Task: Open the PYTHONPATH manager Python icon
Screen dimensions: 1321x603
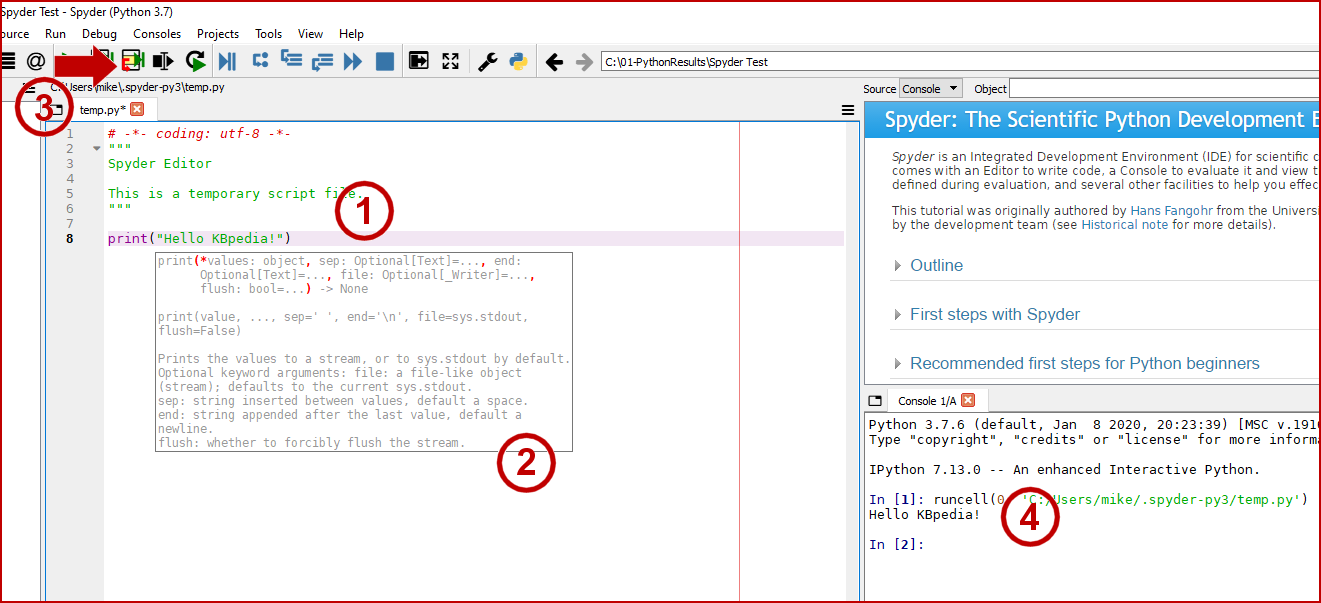Action: click(x=518, y=61)
